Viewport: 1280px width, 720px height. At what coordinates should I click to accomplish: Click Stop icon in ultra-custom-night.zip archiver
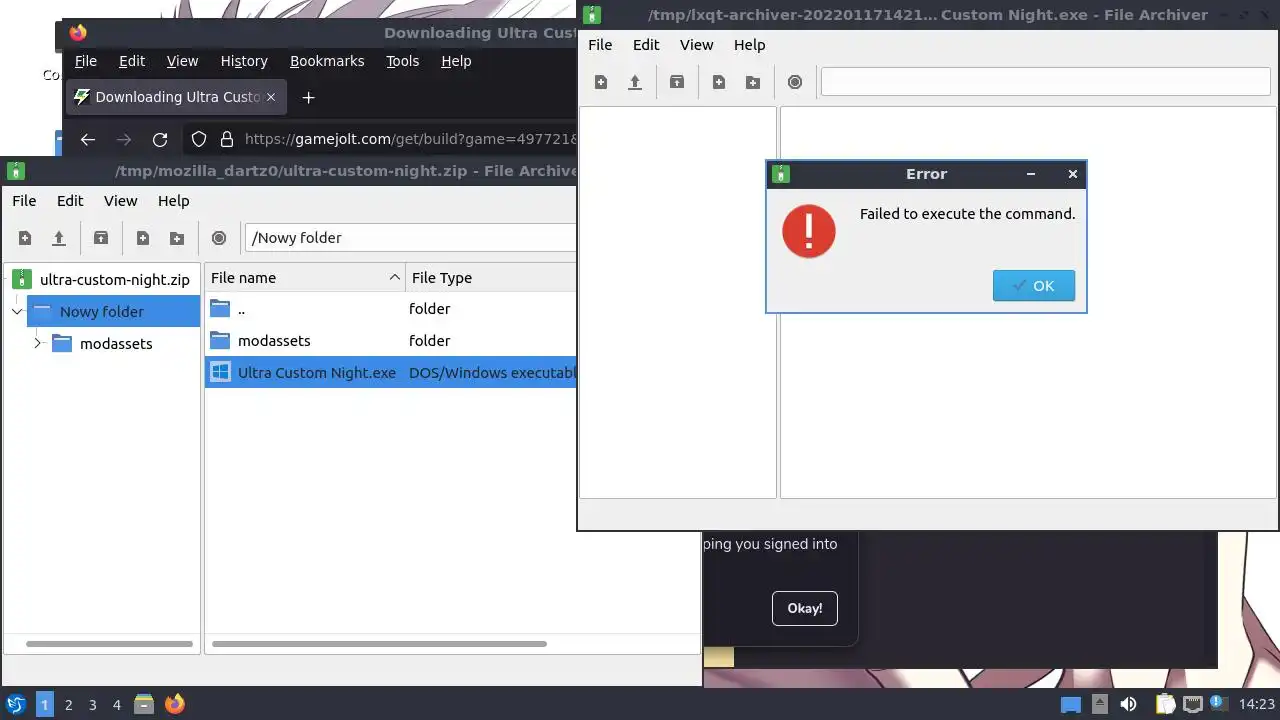click(x=219, y=238)
